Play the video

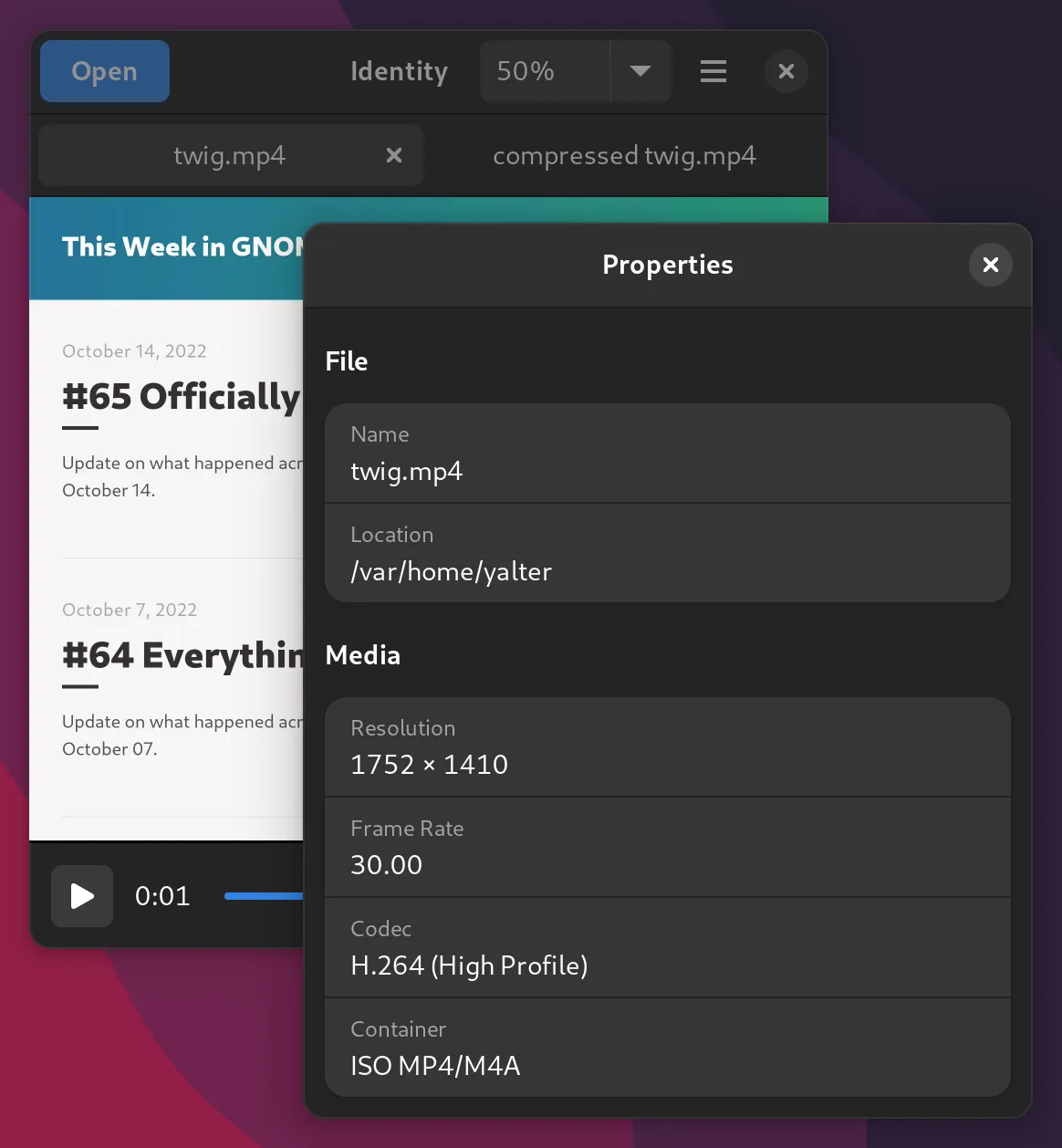[x=82, y=896]
